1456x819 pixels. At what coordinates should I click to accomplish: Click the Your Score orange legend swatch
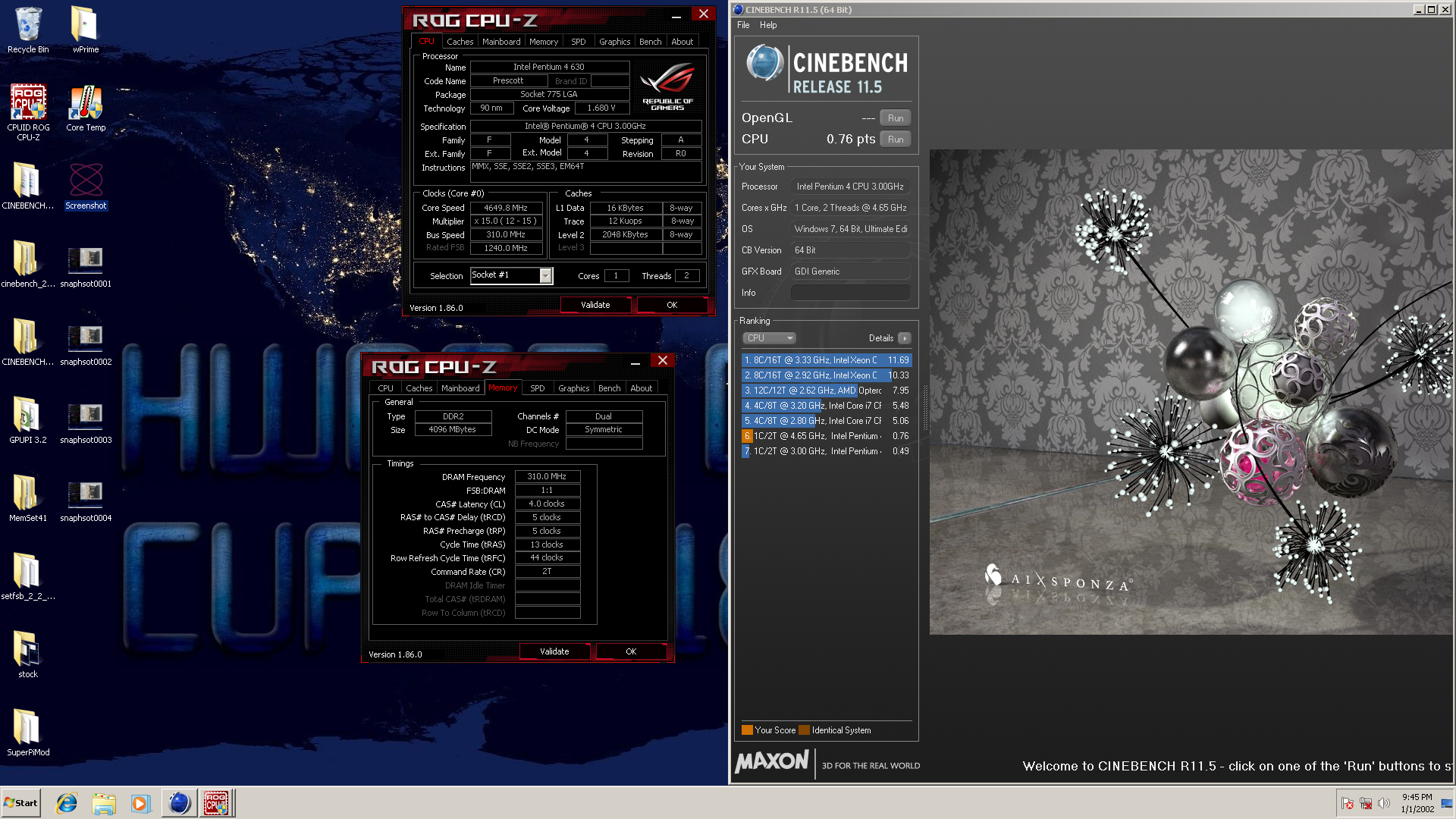747,730
